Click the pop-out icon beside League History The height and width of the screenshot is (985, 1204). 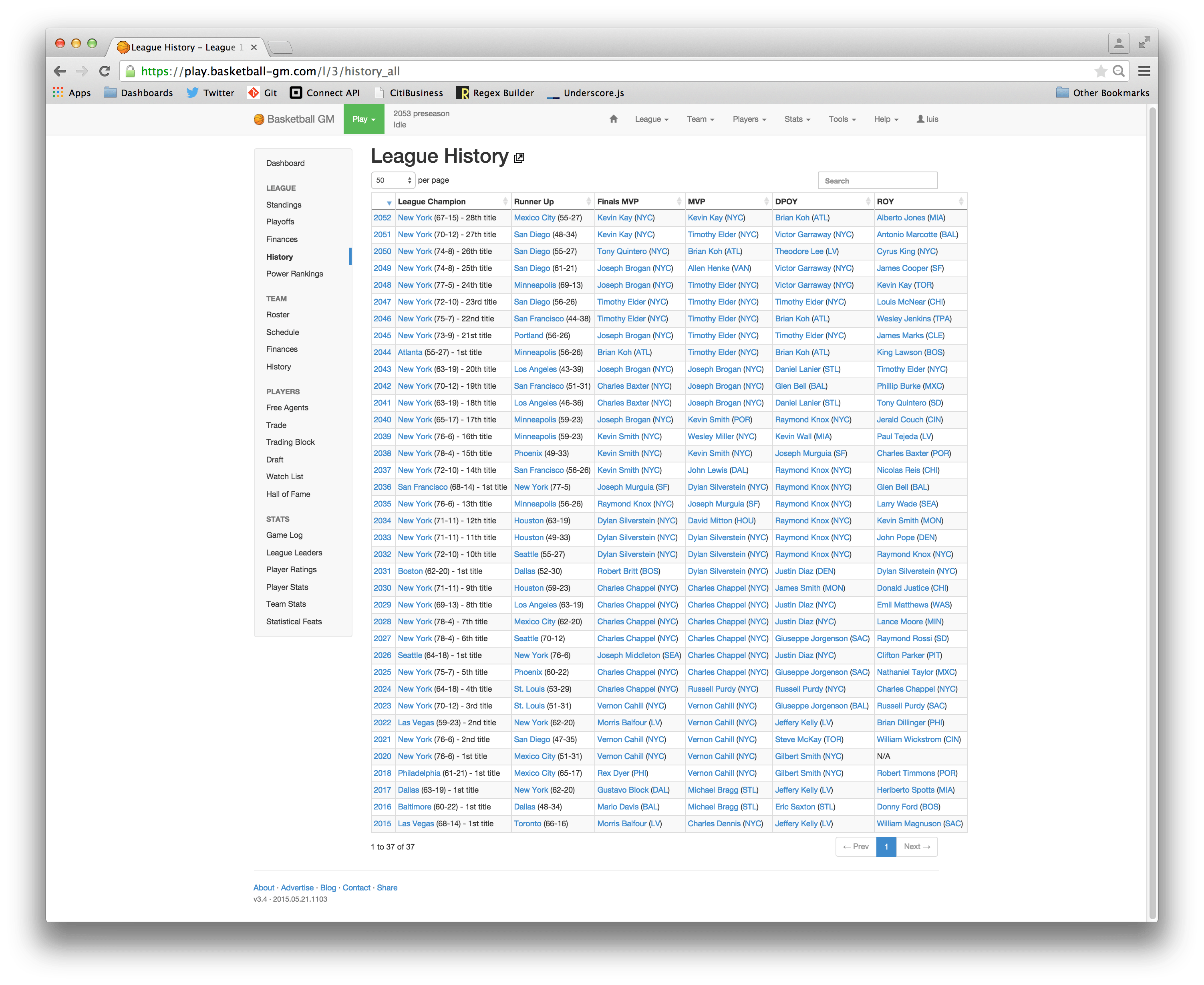(x=519, y=158)
